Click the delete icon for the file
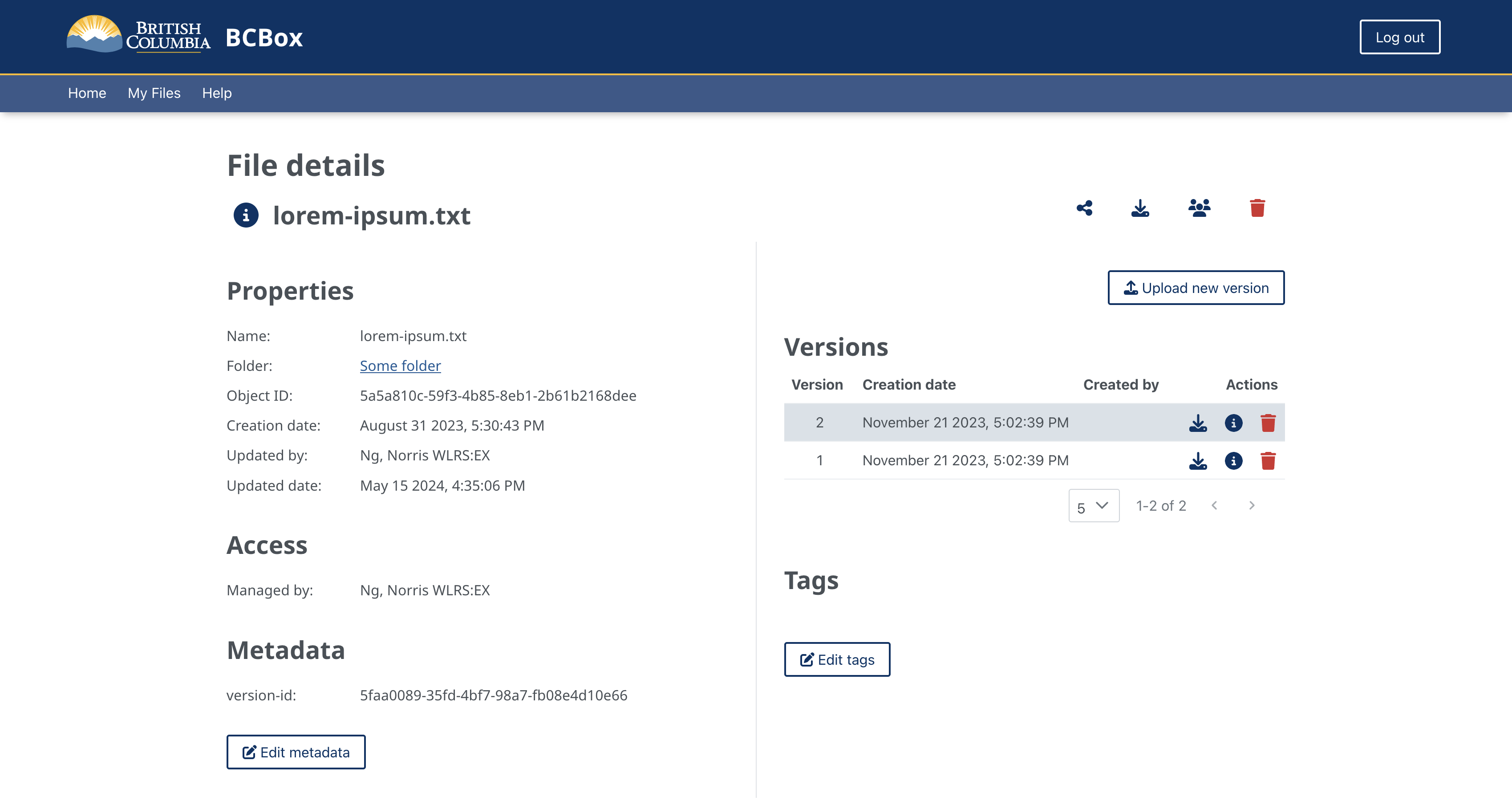Screen dimensions: 1512x801 [1258, 208]
